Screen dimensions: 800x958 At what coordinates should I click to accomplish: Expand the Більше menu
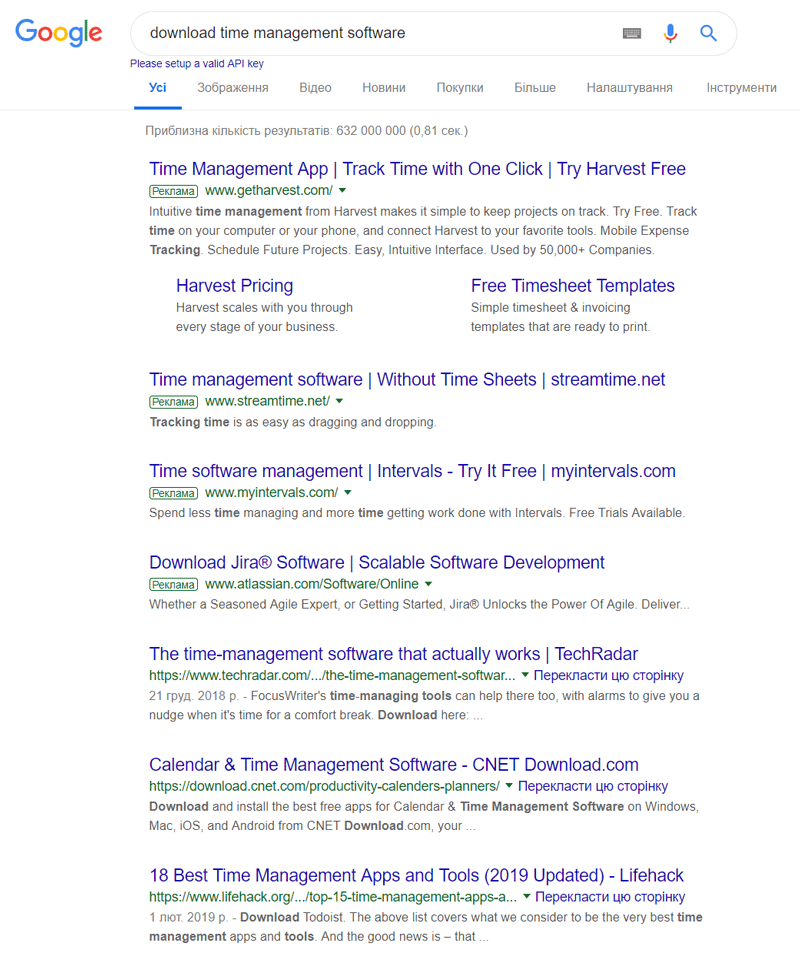(x=535, y=88)
